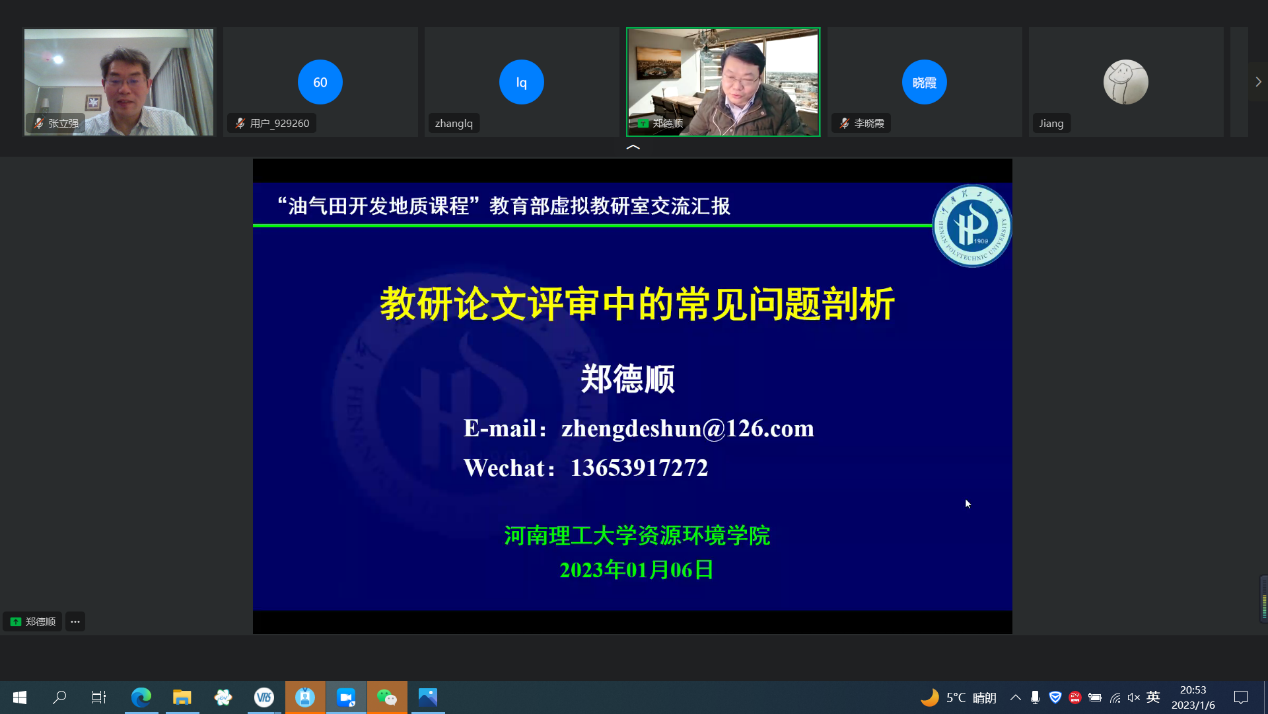This screenshot has width=1268, height=714.
Task: Open File Explorer from the taskbar
Action: click(x=182, y=697)
